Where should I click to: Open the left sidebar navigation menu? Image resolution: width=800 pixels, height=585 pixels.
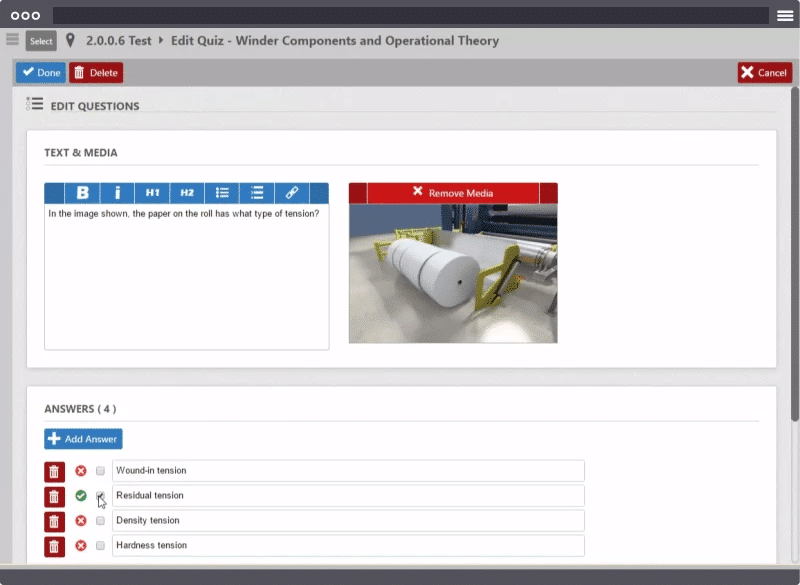(x=12, y=40)
